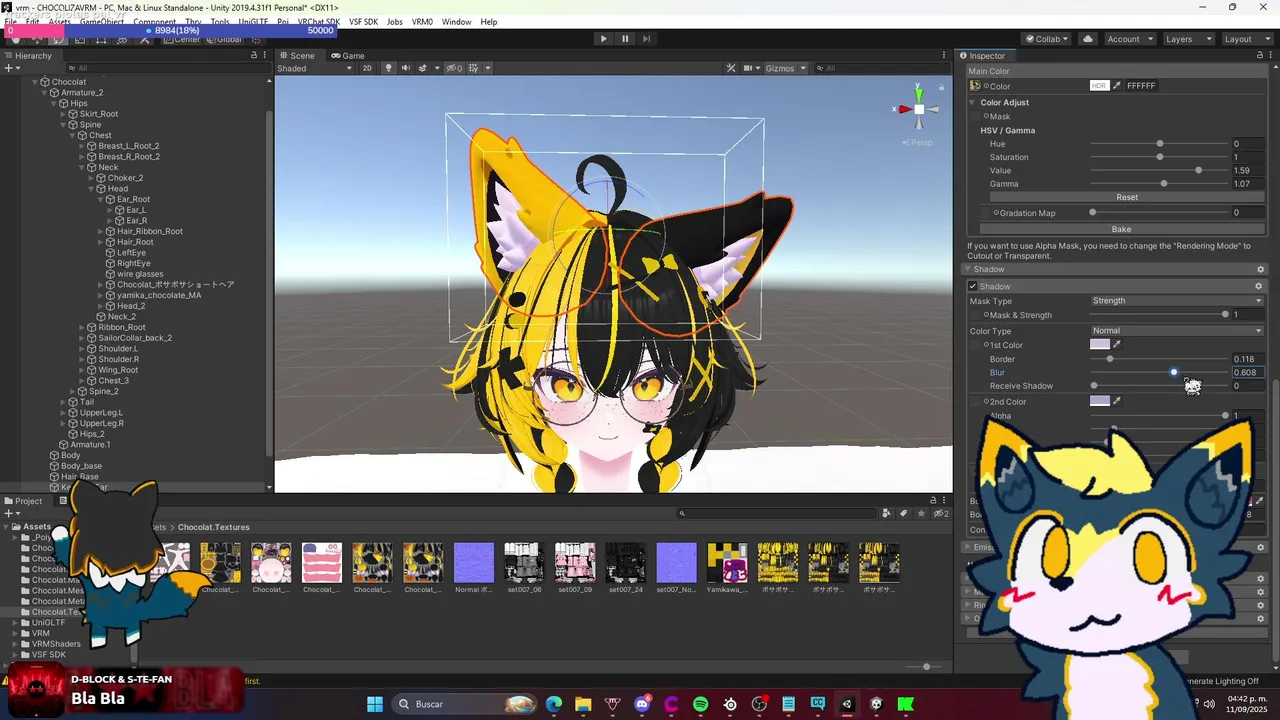Image resolution: width=1280 pixels, height=720 pixels.
Task: Toggle scene audio speaker icon
Action: tap(406, 68)
